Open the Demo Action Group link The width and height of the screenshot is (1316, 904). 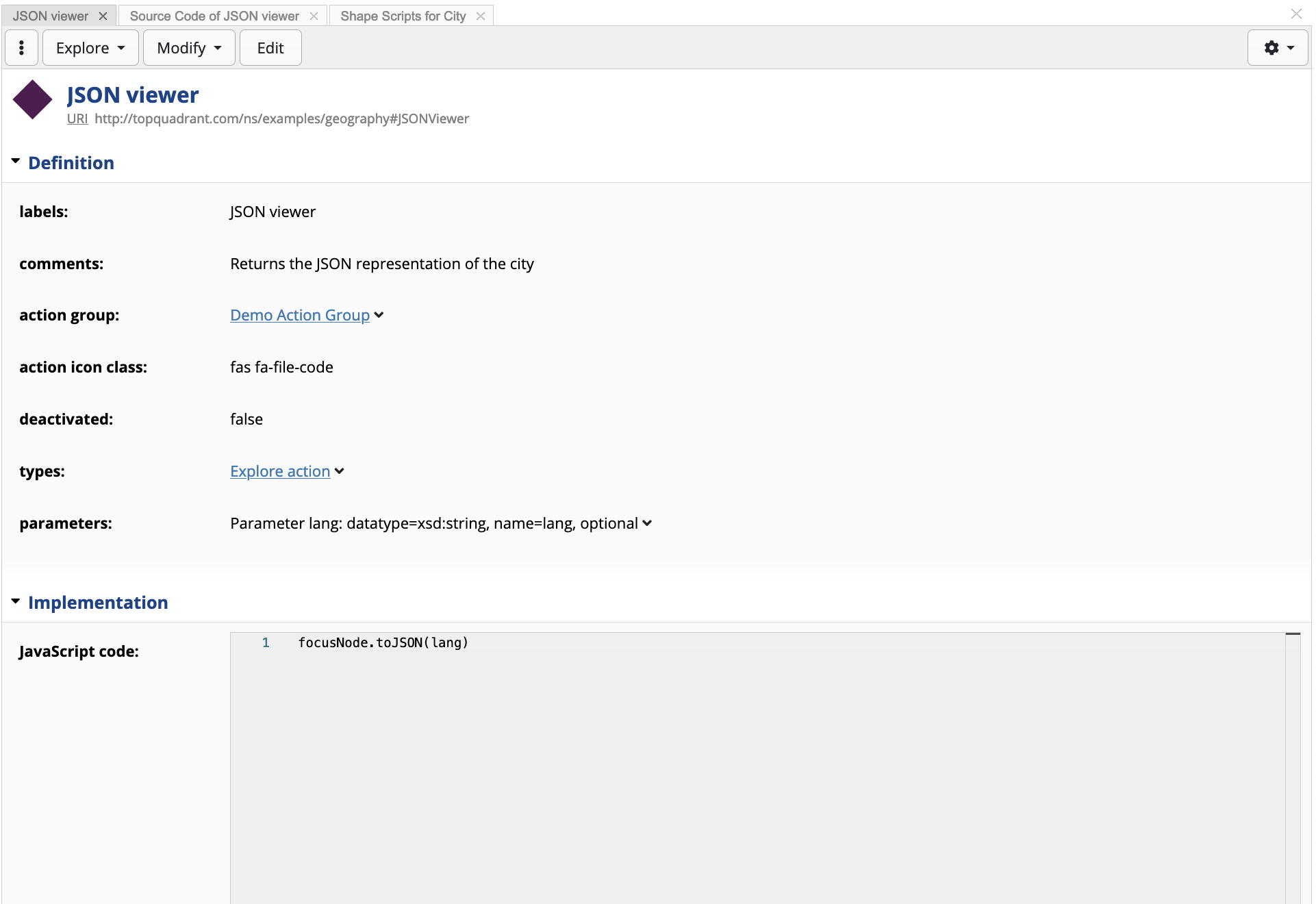click(300, 315)
